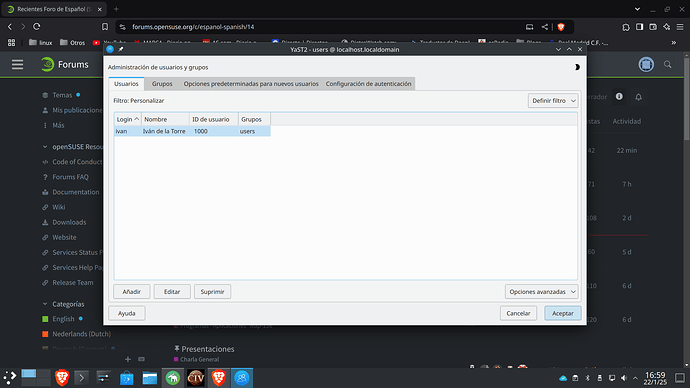Open the Civilization IV taskbar icon
Viewport: 690px width, 388px height.
(x=196, y=377)
